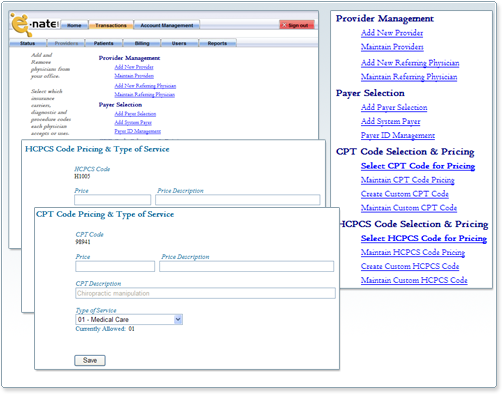
Task: Select the Status sub-tab
Action: (x=28, y=43)
